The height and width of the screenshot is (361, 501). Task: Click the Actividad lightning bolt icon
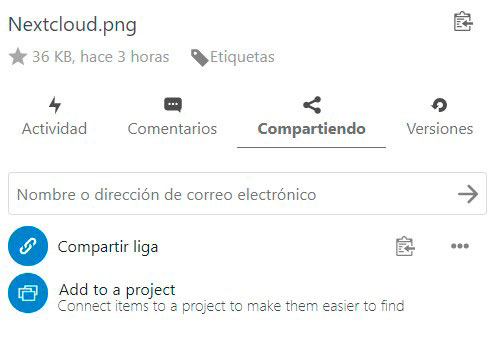click(x=55, y=105)
